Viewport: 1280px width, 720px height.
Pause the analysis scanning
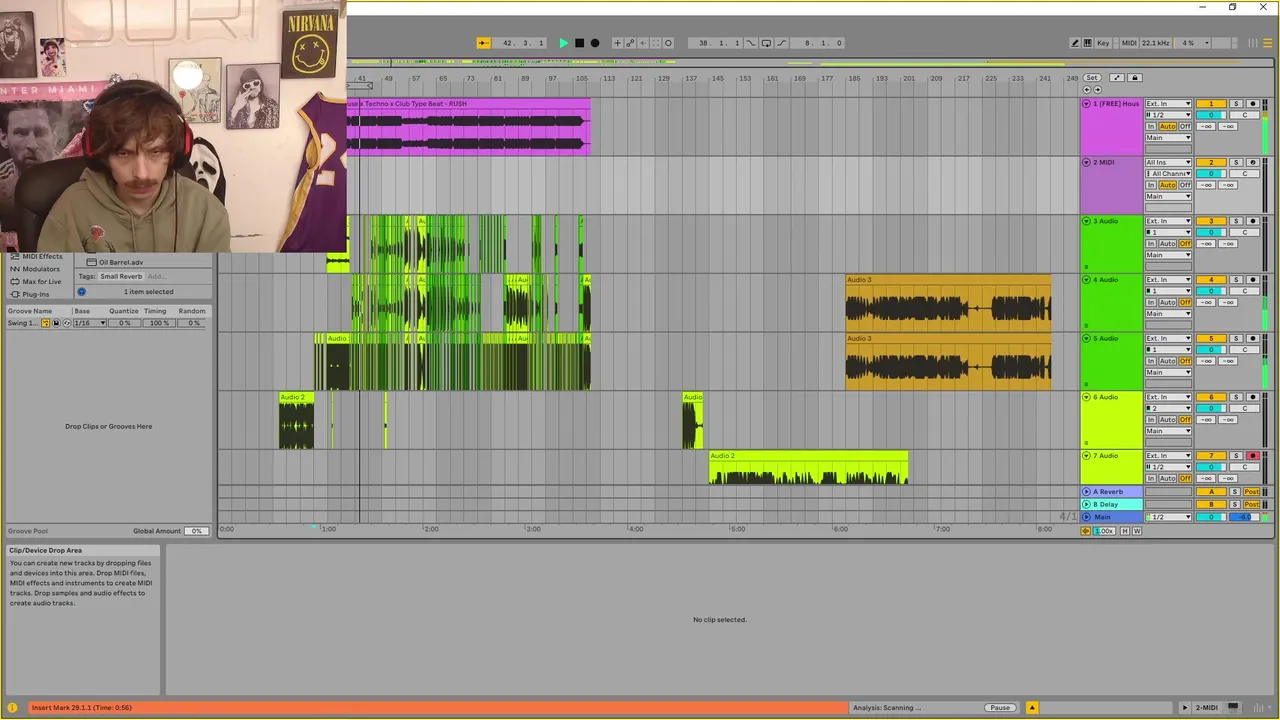point(1000,708)
